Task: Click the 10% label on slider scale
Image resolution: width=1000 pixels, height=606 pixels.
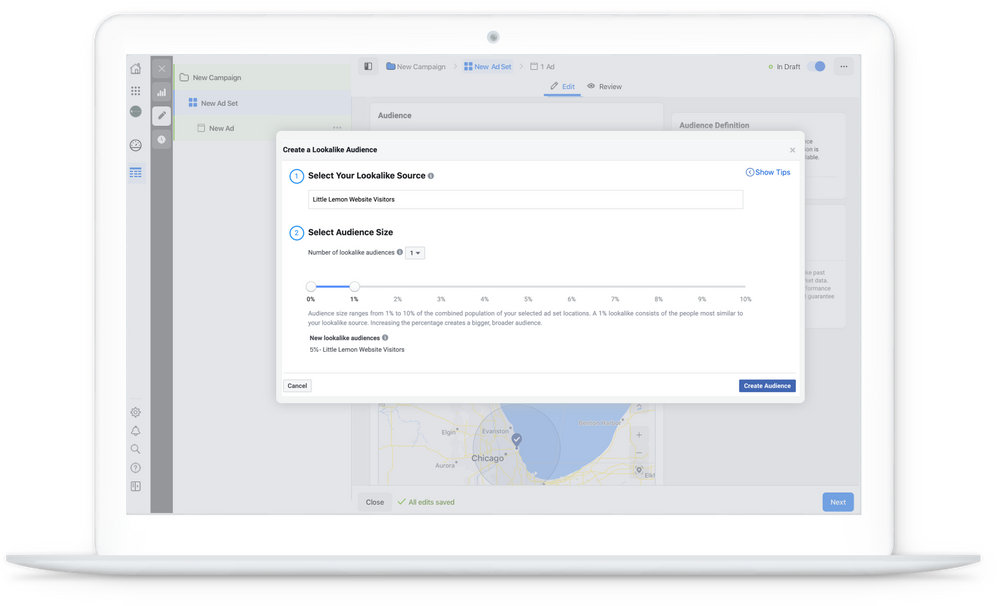Action: click(x=745, y=299)
